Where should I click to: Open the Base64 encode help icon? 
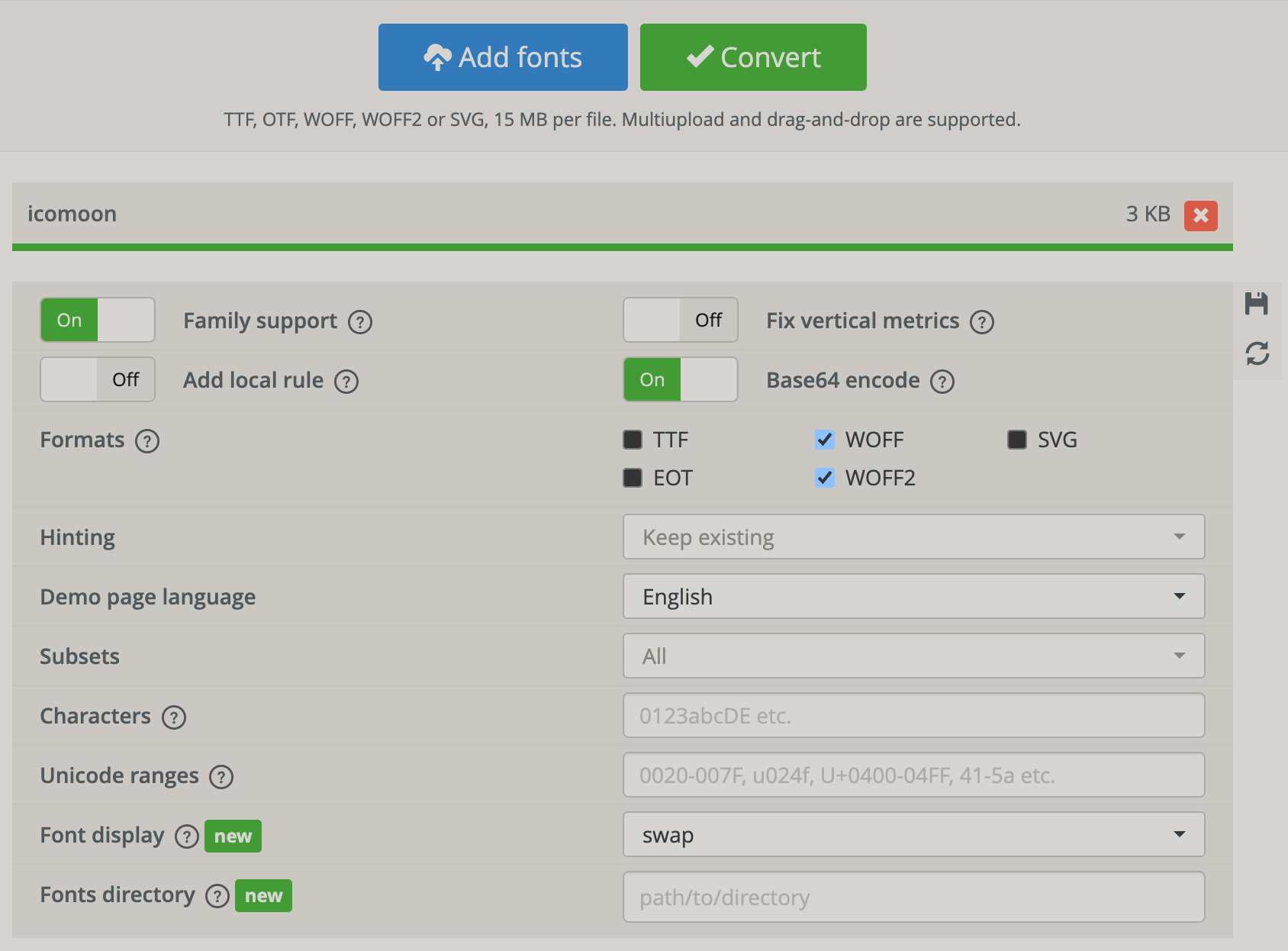point(942,382)
